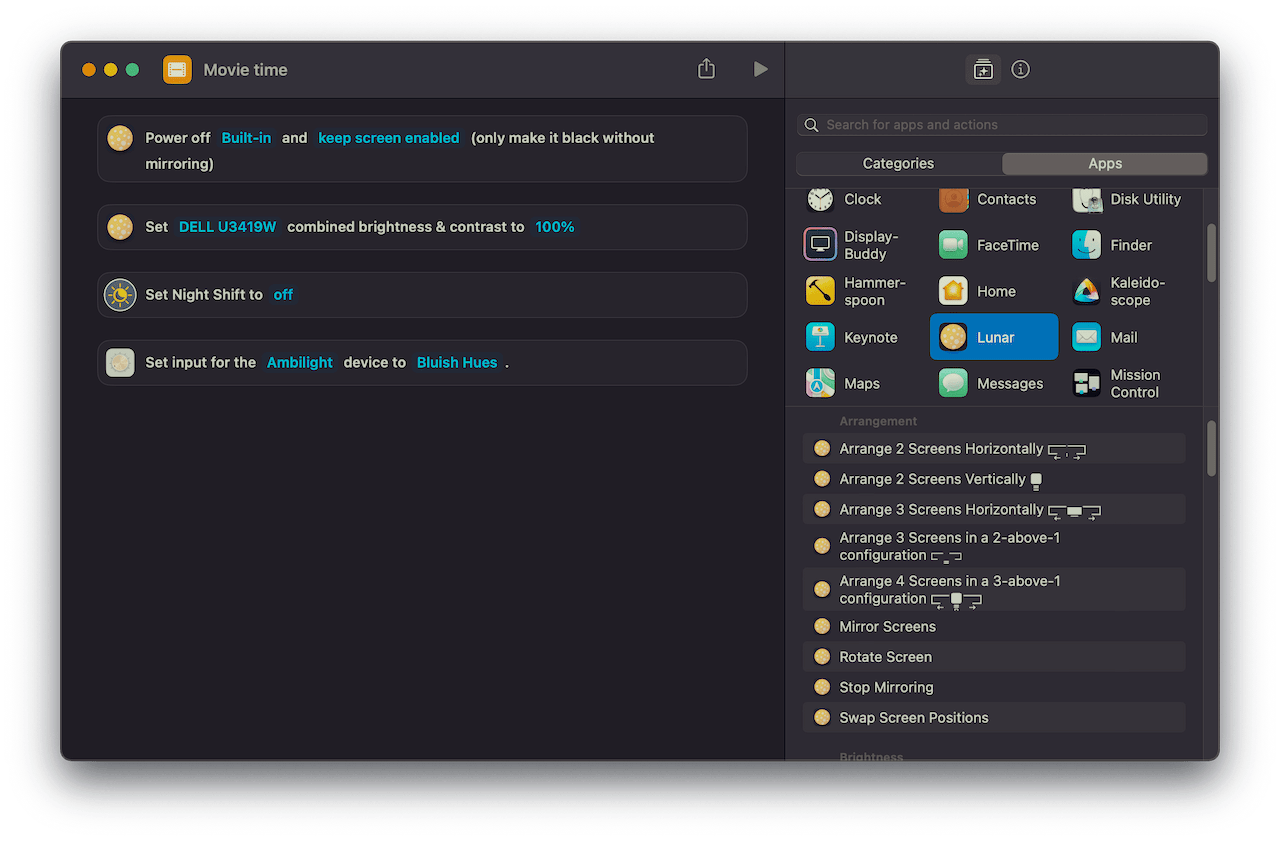The width and height of the screenshot is (1280, 841).
Task: Select the Disk Utility app
Action: 1127,199
